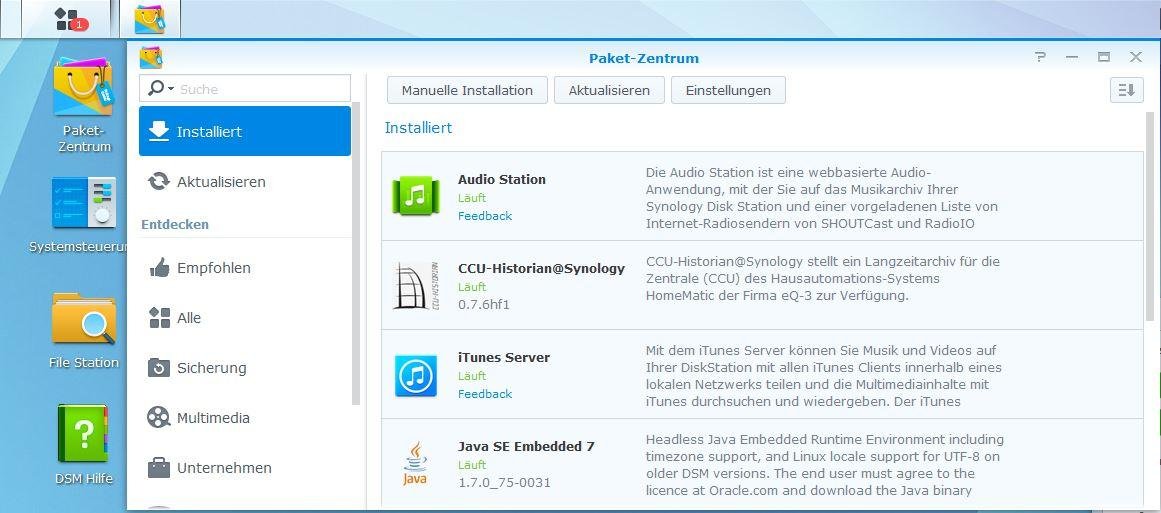Show Alle packages category
Screen dimensions: 1161x513
pos(245,318)
